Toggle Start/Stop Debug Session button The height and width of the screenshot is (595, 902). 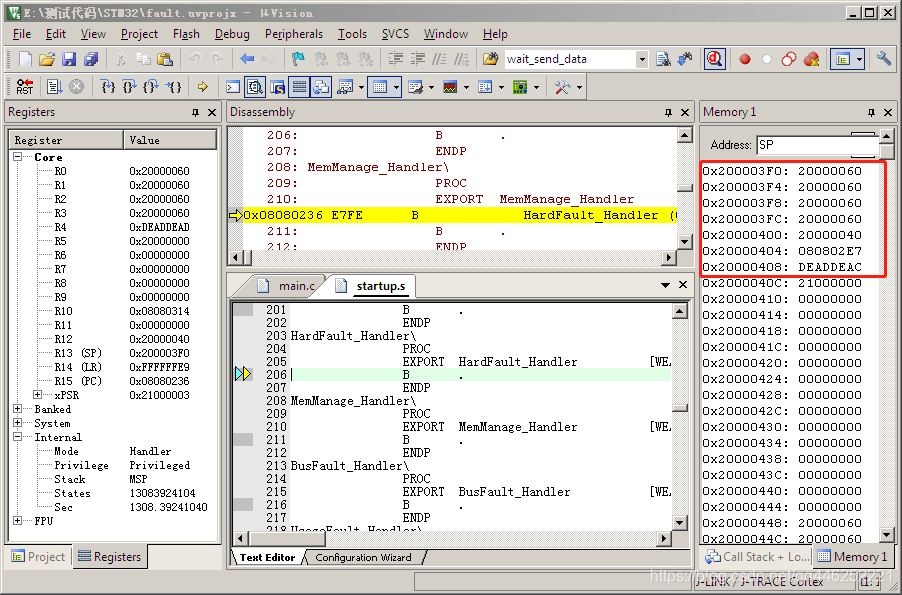pos(714,59)
